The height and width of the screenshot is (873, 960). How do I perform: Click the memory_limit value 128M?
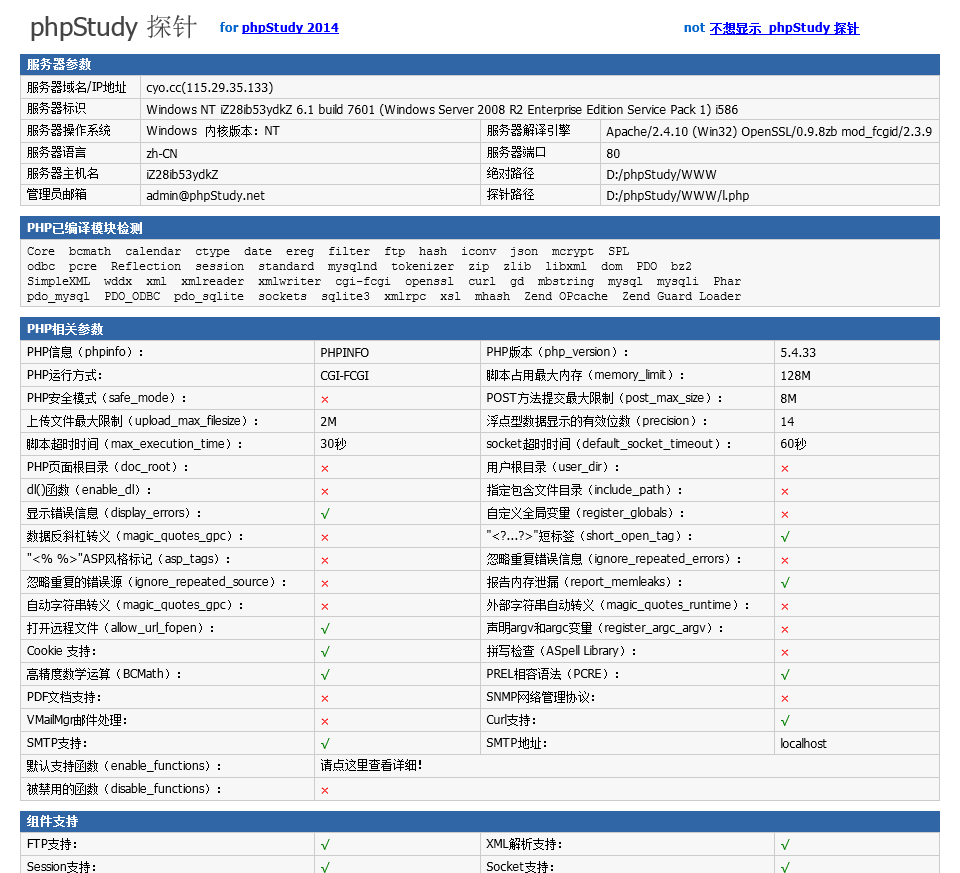pos(795,376)
